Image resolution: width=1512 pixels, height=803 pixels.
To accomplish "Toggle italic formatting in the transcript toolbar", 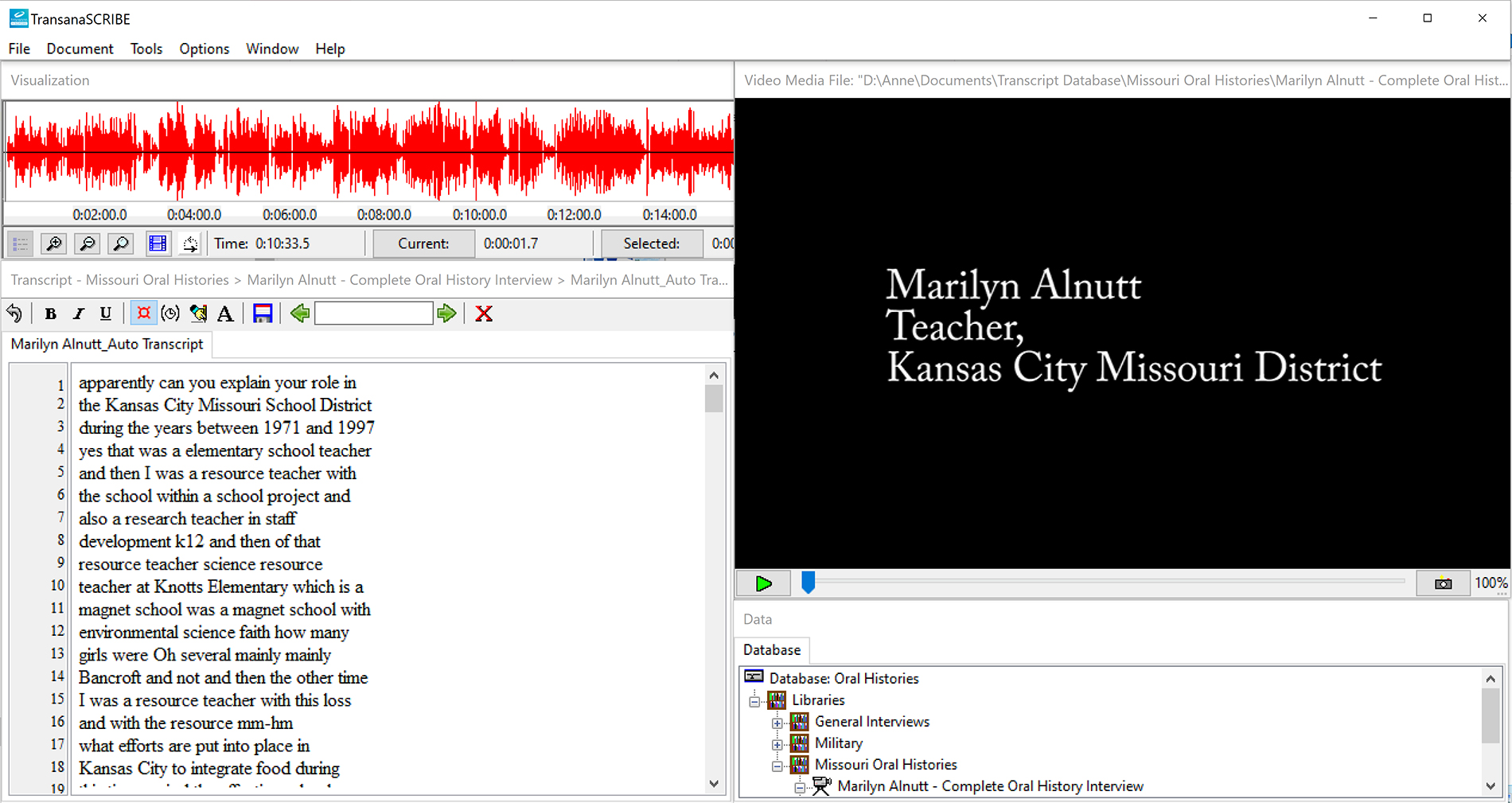I will click(78, 314).
